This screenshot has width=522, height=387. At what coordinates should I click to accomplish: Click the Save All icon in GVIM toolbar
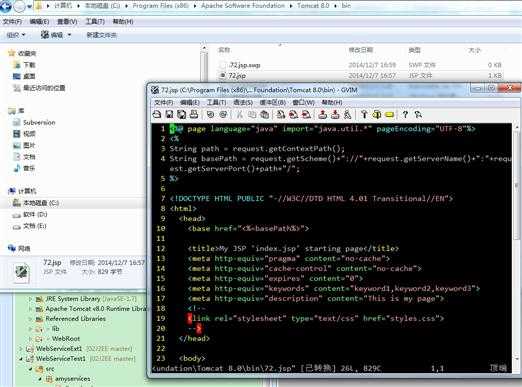pos(182,115)
